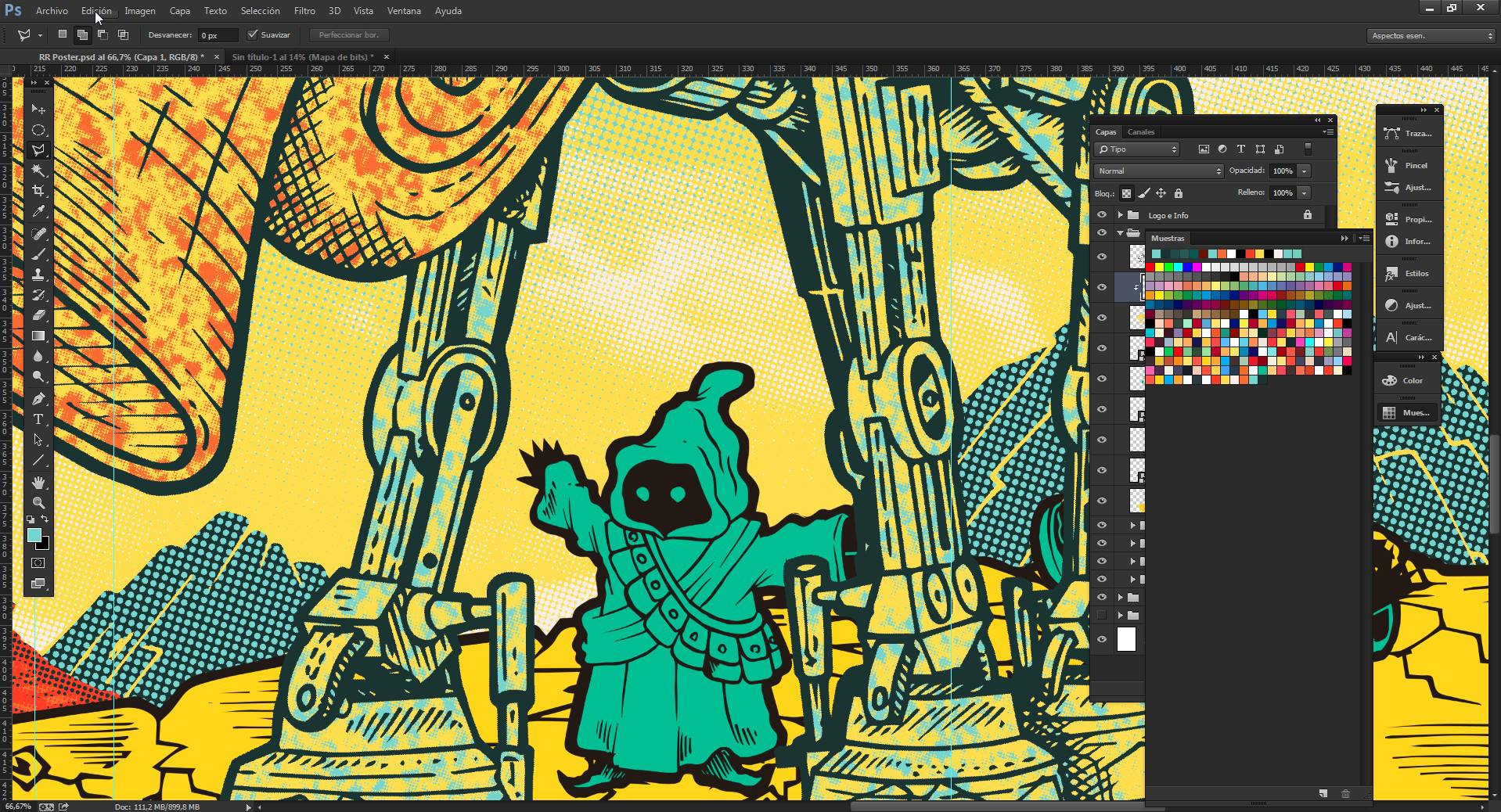Select the Move tool
Screen dimensions: 1501x812
38,110
